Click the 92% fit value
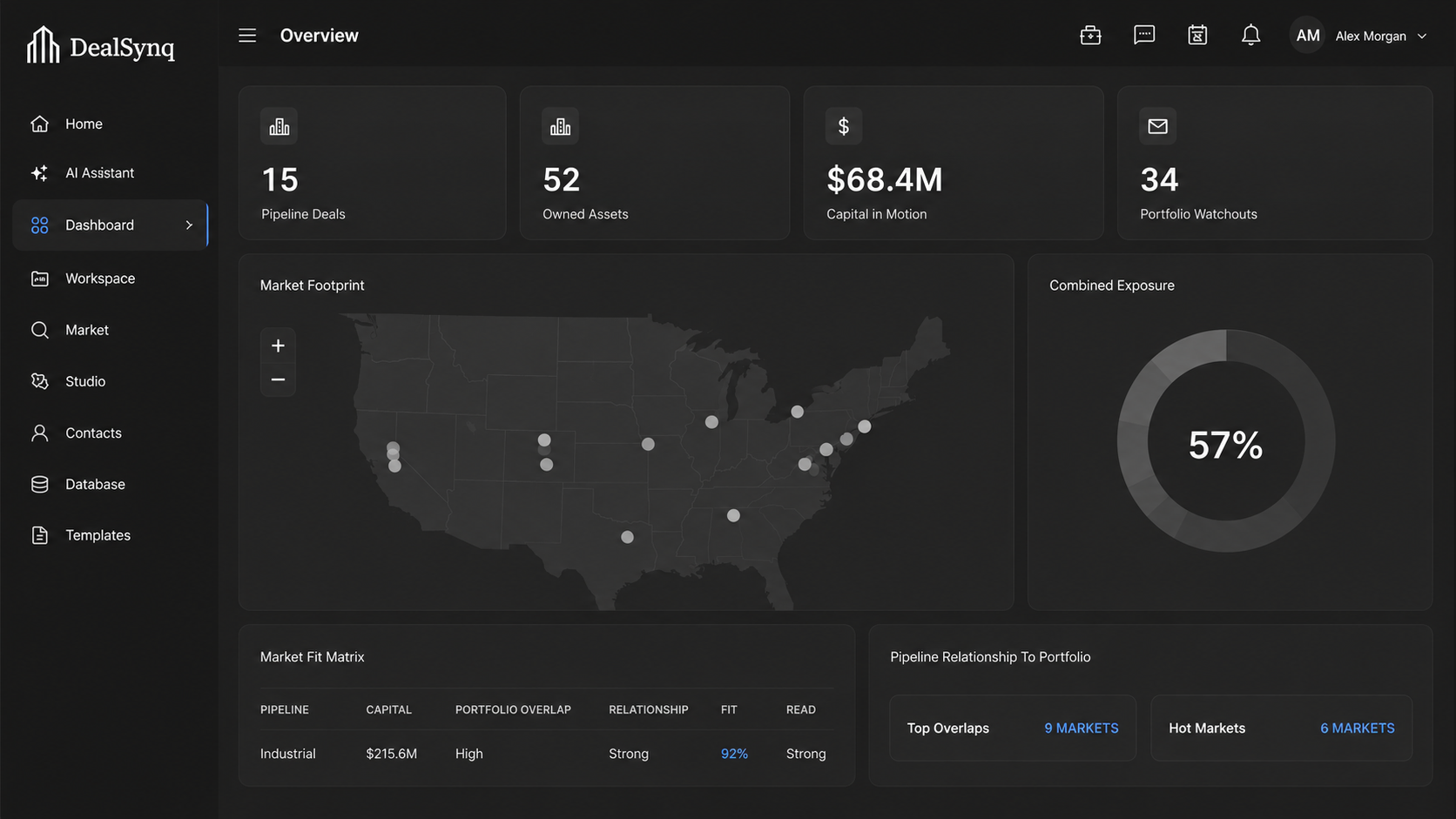Viewport: 1456px width, 819px height. pos(734,754)
